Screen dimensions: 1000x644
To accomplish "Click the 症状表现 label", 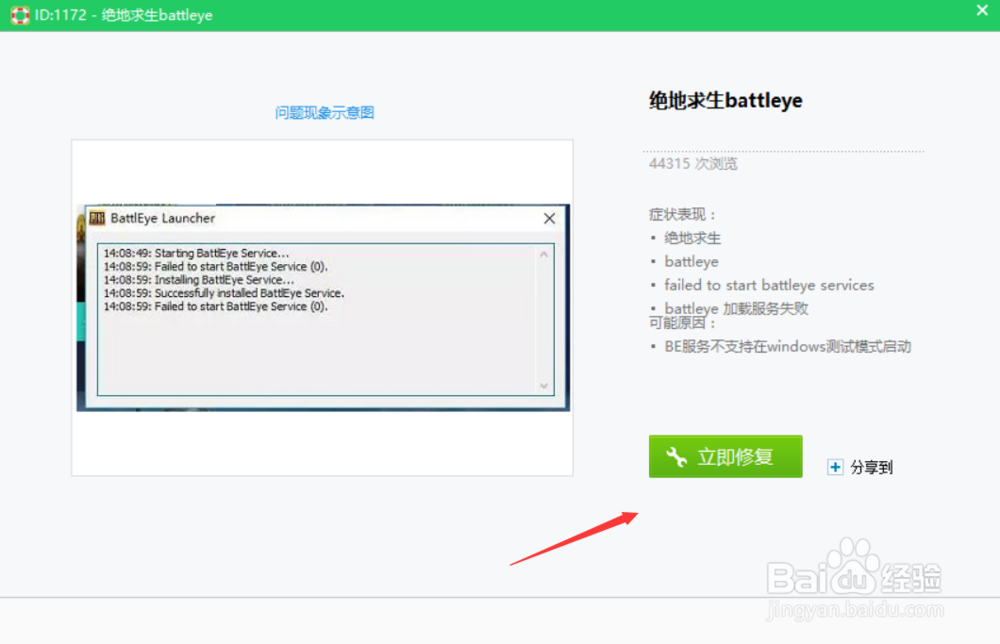I will 682,214.
